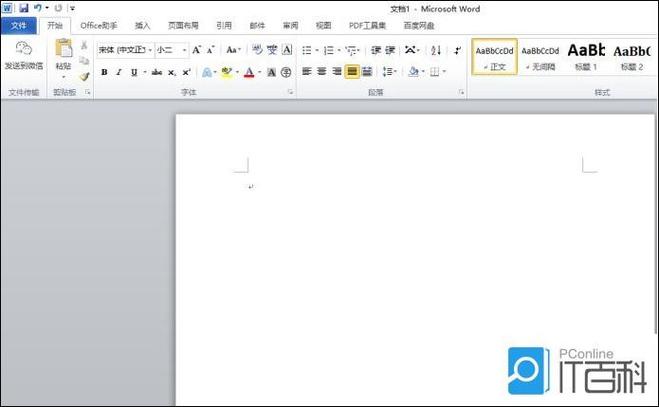Click the Decrease Indent icon

coord(376,50)
